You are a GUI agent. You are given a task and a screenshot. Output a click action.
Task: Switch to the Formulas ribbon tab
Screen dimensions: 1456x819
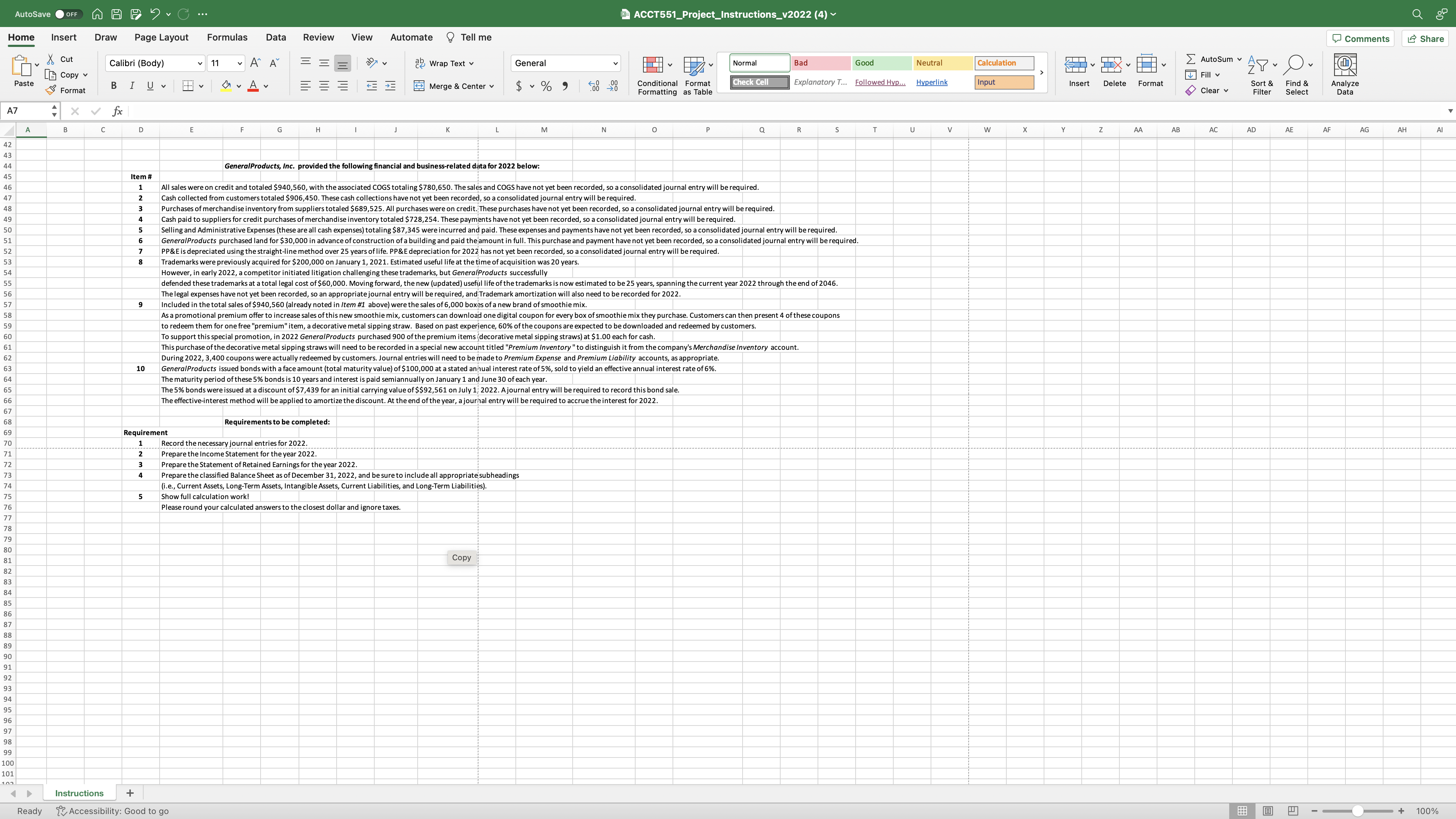(227, 37)
